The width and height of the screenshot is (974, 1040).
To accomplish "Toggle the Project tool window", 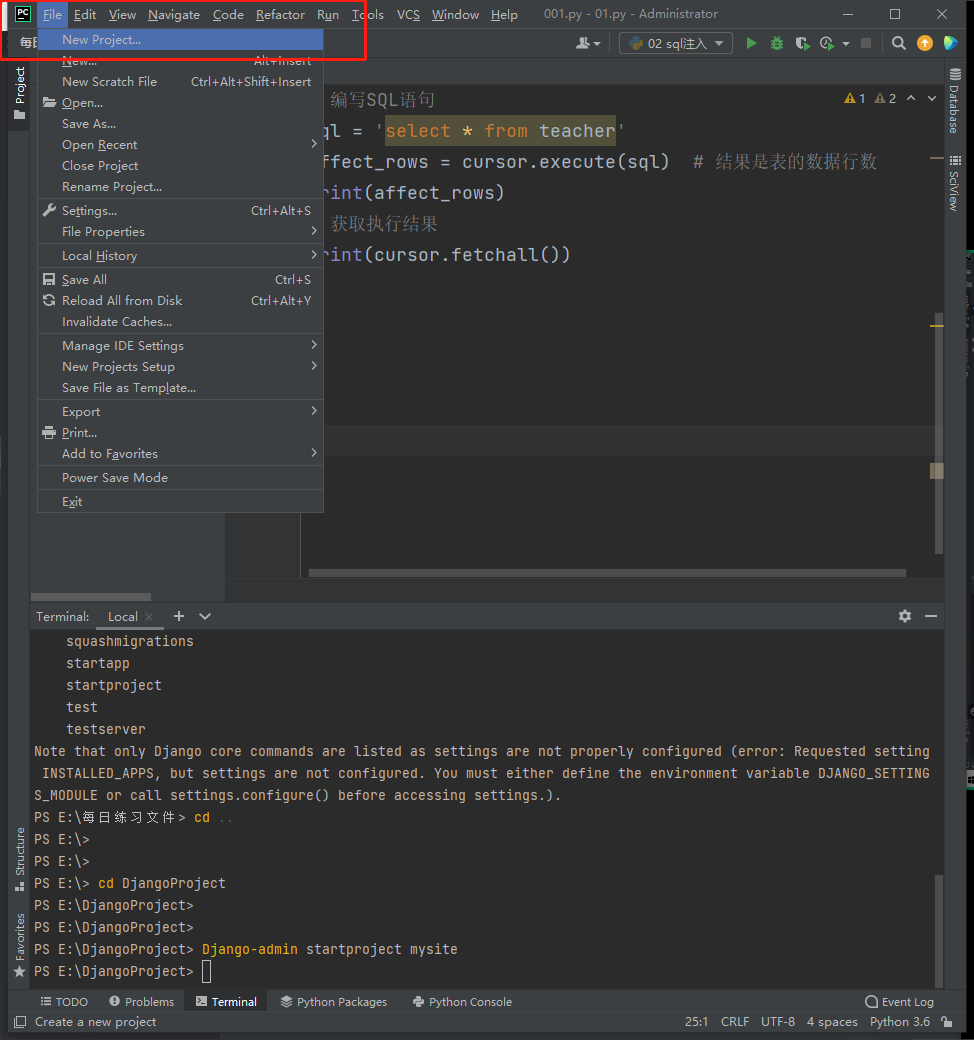I will (x=20, y=93).
